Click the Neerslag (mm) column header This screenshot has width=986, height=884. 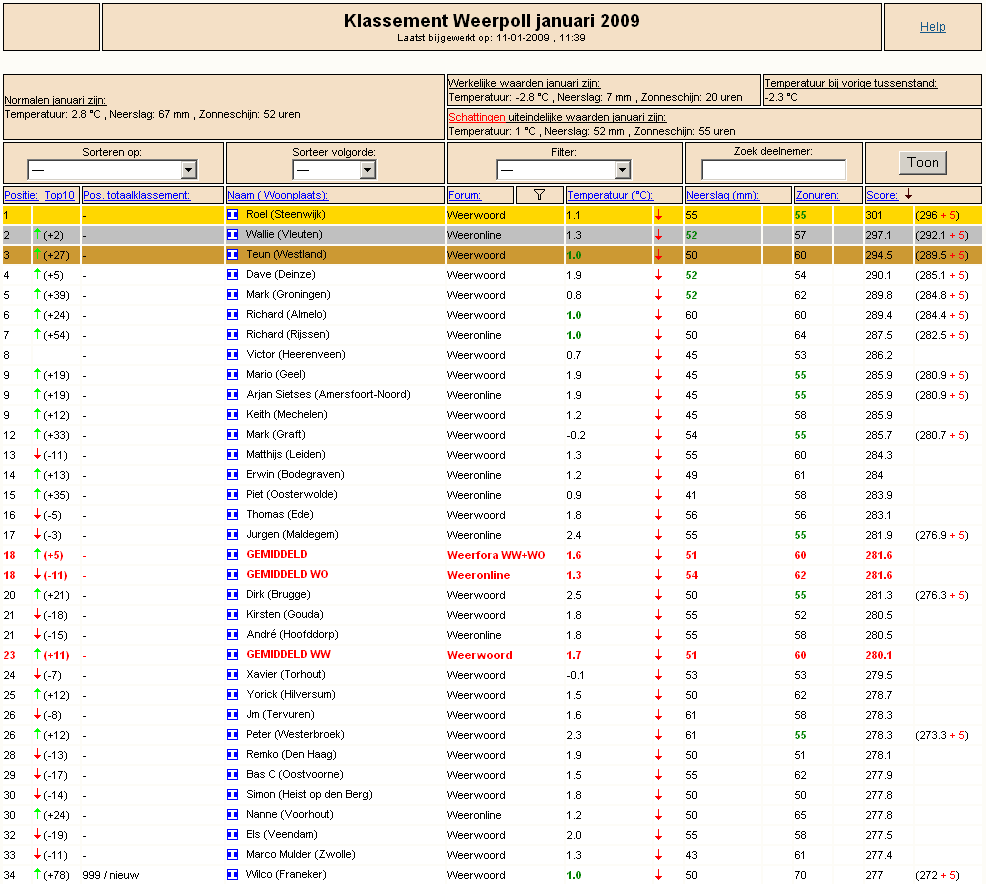click(x=723, y=195)
